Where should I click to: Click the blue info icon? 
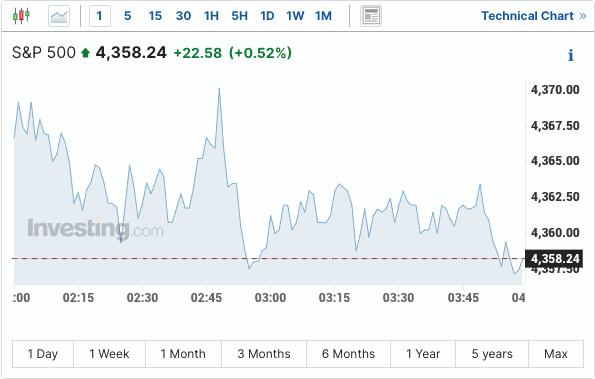tap(571, 55)
